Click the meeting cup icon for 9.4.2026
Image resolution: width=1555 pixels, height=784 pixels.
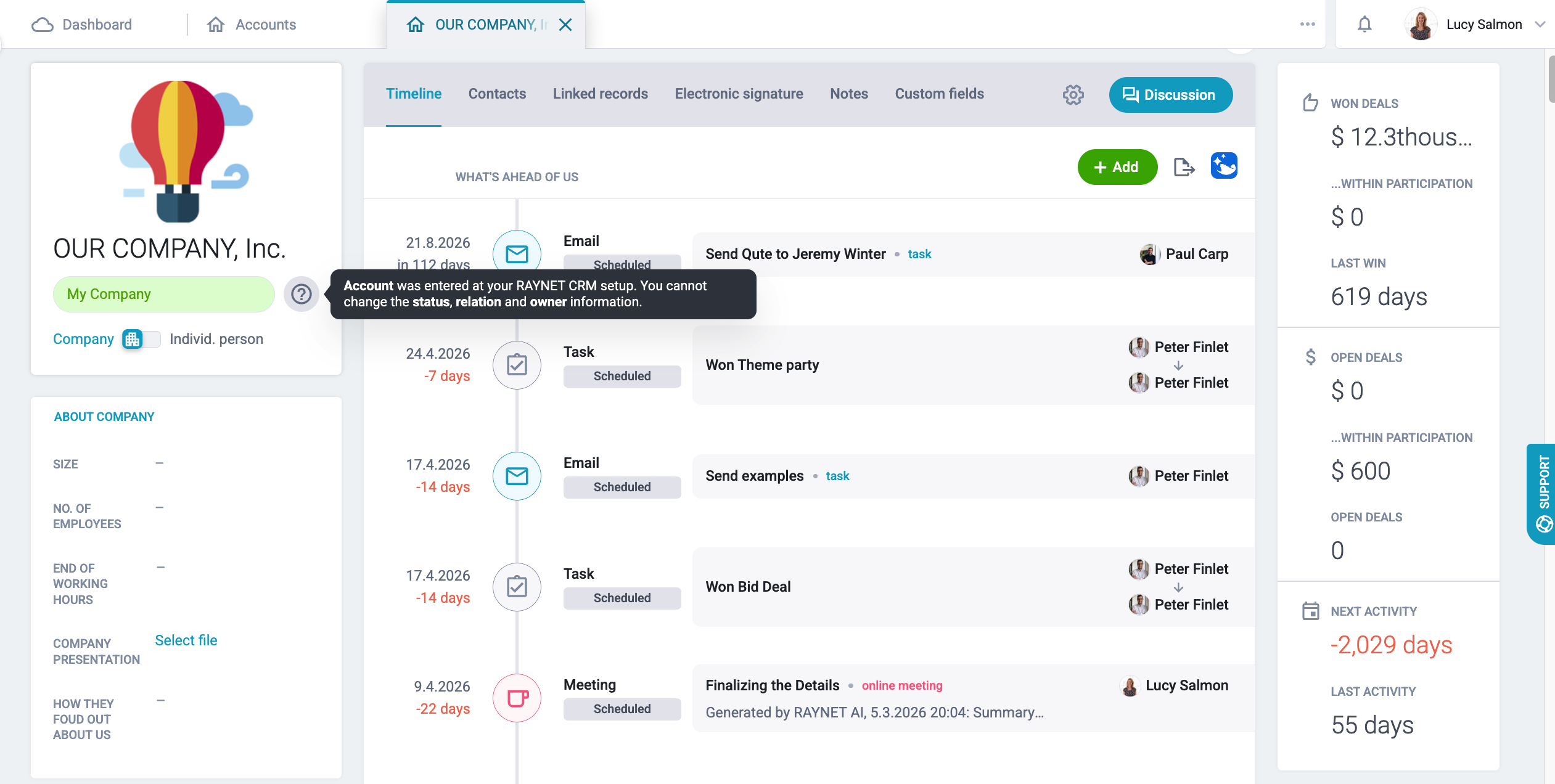pos(517,698)
